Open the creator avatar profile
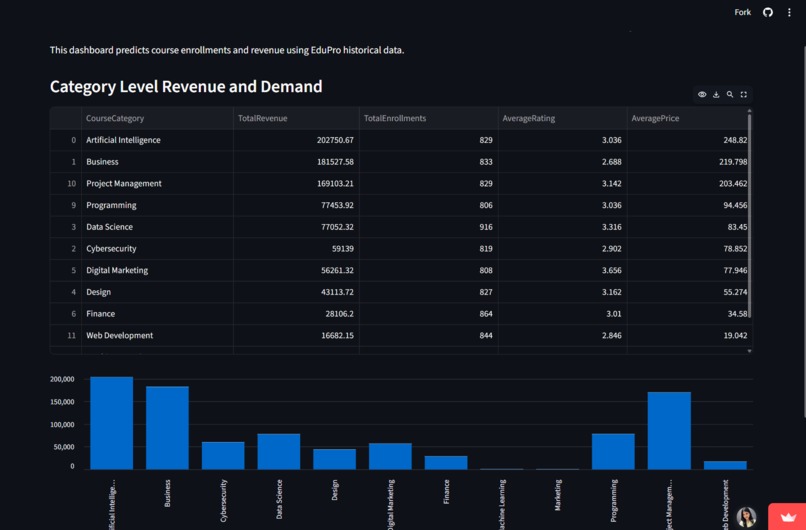 [746, 517]
